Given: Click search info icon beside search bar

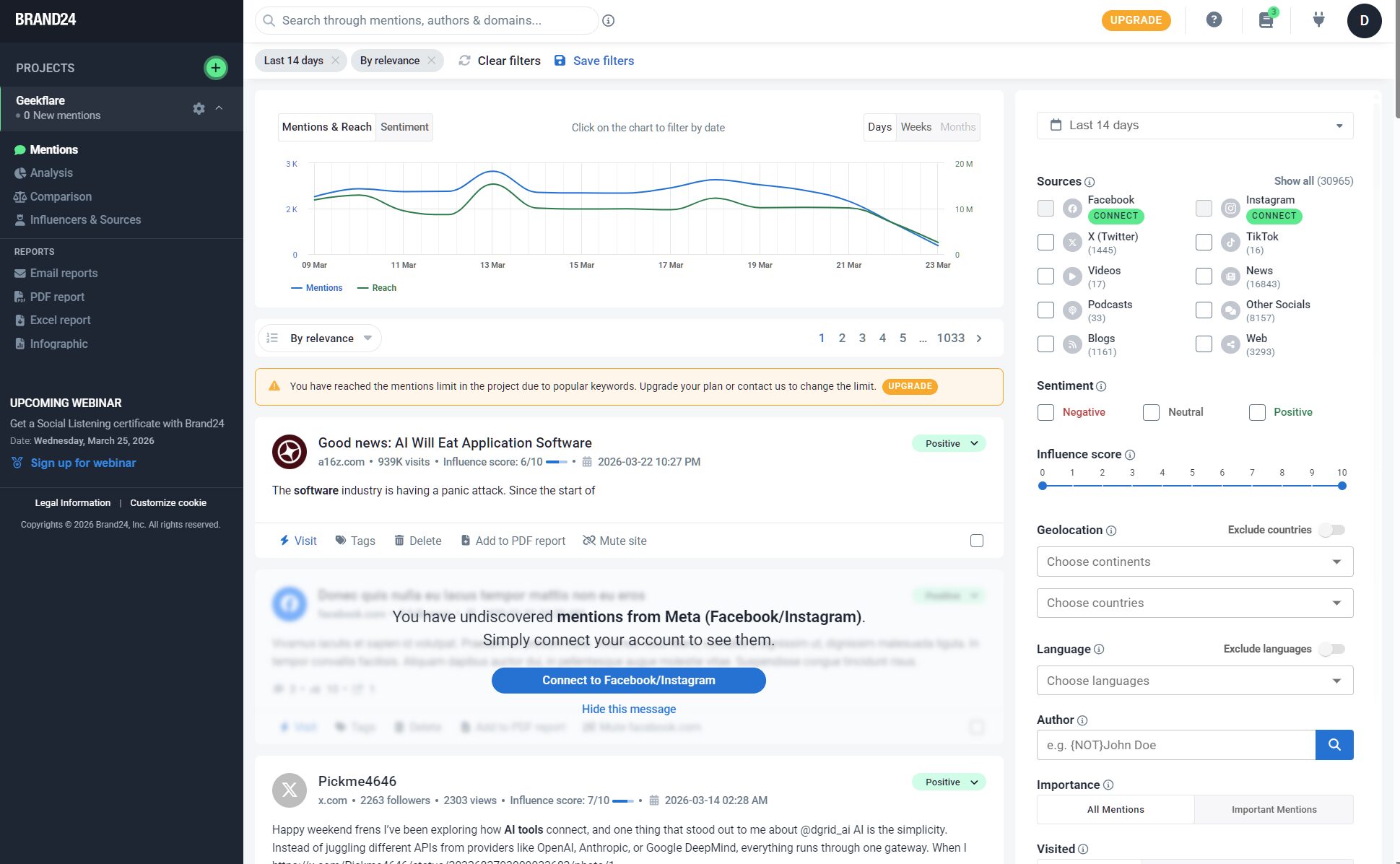Looking at the screenshot, I should pos(609,21).
